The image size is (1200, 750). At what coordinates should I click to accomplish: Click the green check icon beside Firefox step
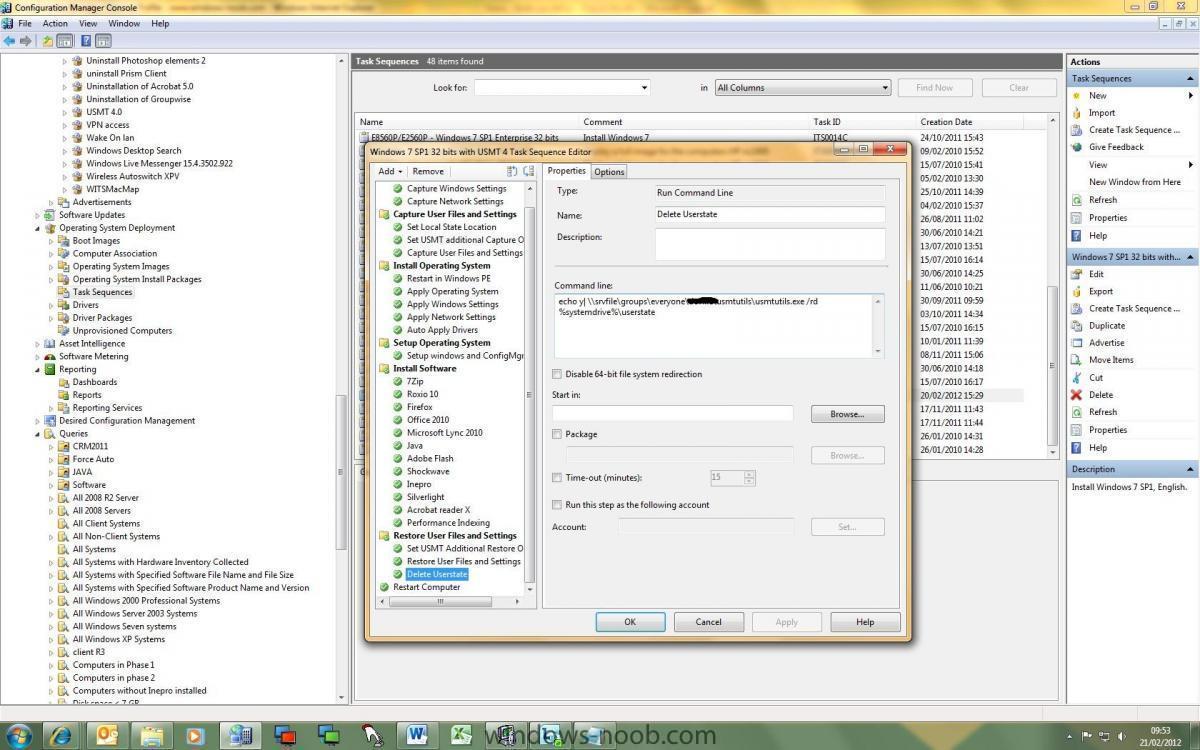click(x=397, y=407)
